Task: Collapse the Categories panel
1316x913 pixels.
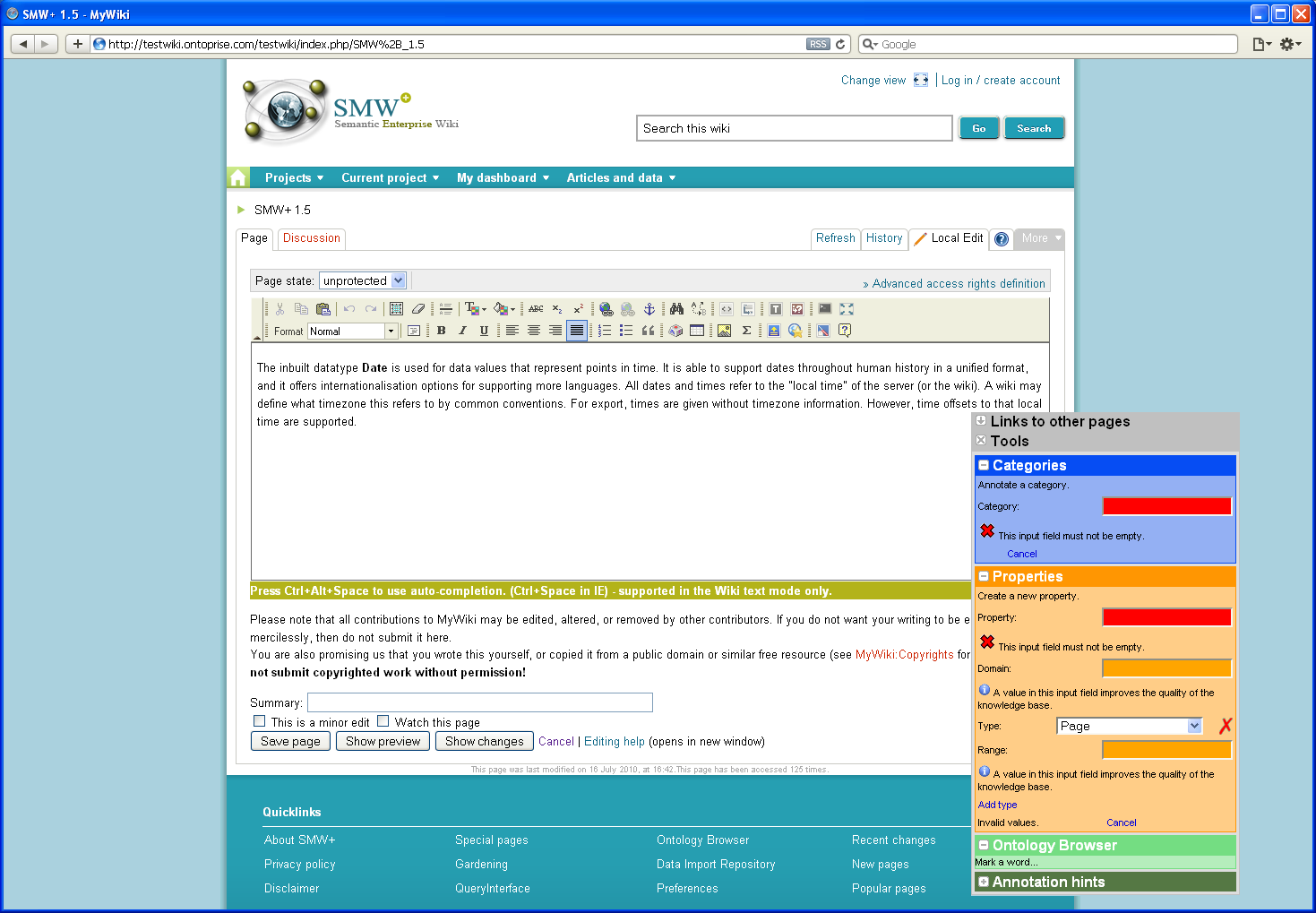Action: coord(984,465)
